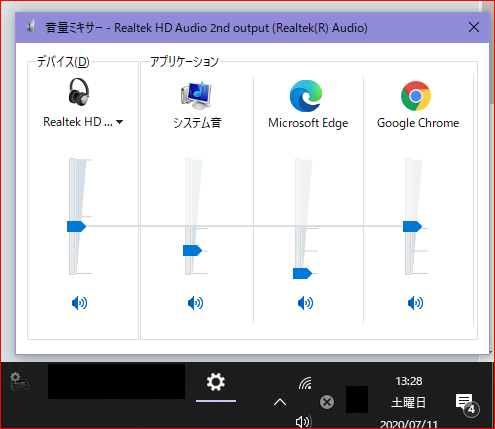
Task: Open the notification action center
Action: pyautogui.click(x=467, y=404)
